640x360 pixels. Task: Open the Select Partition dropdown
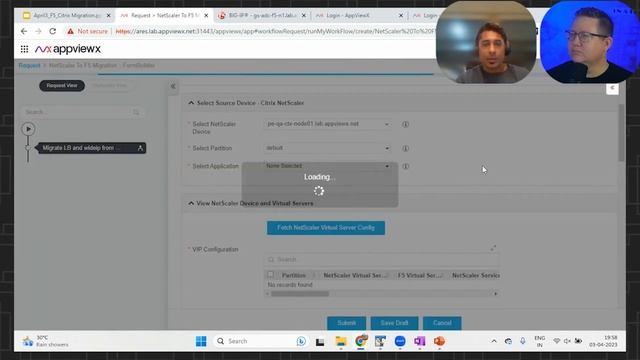tap(328, 148)
